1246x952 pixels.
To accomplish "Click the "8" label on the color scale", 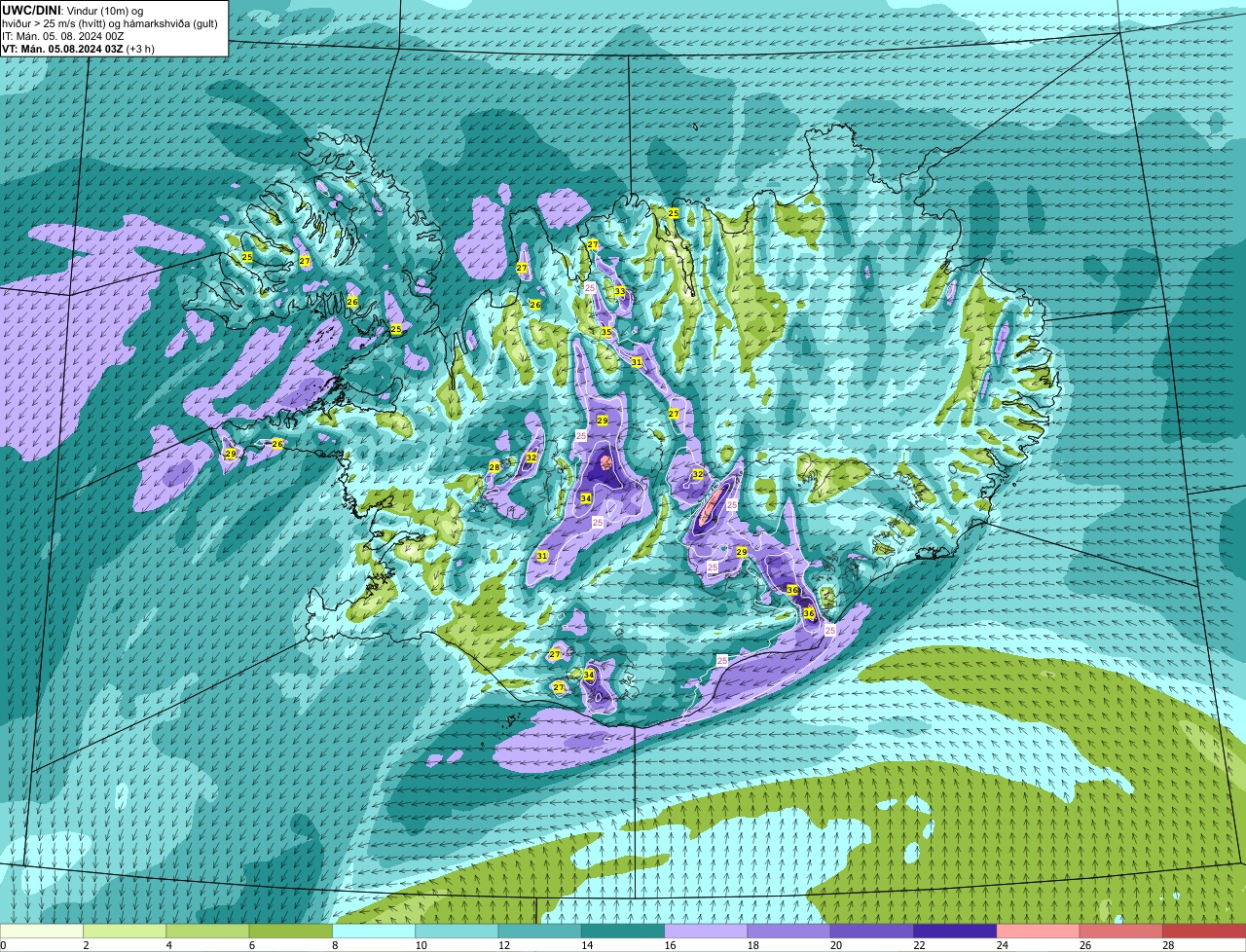I will click(x=333, y=945).
